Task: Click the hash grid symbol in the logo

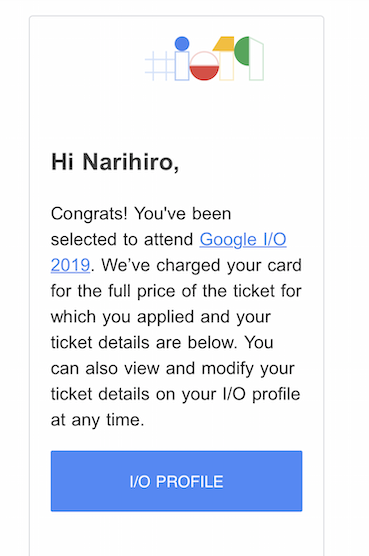Action: click(160, 66)
